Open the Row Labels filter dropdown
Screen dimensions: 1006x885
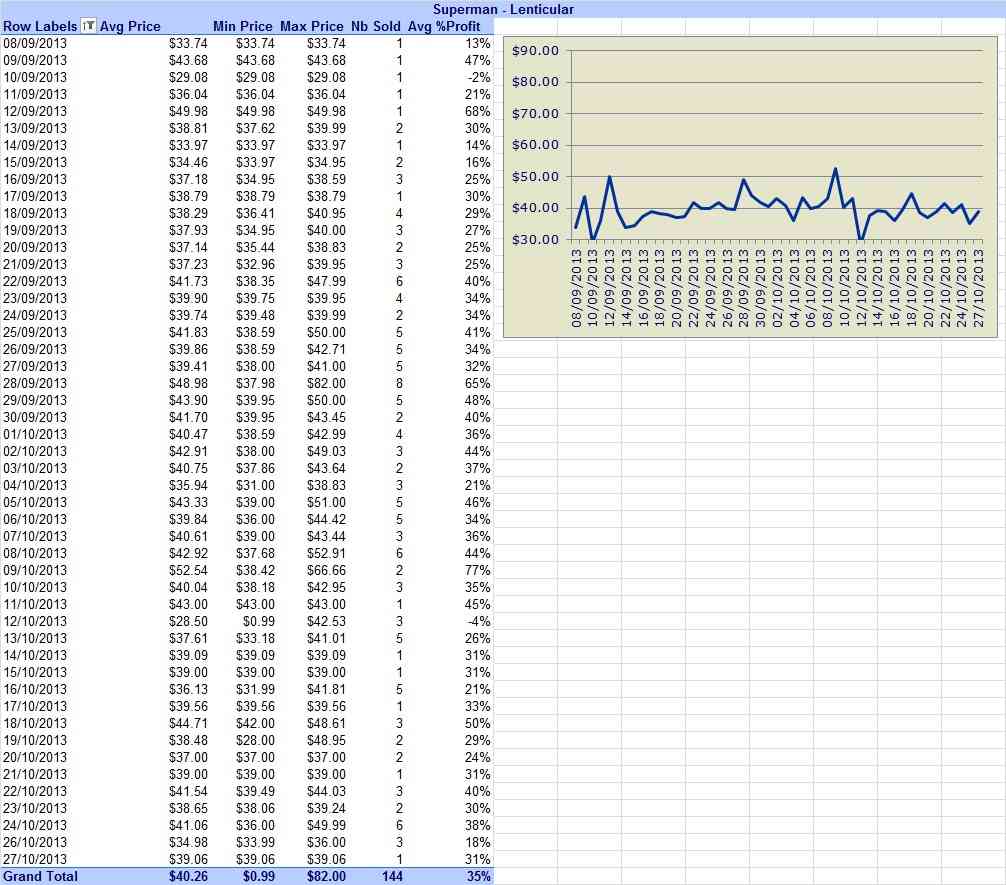click(x=89, y=26)
